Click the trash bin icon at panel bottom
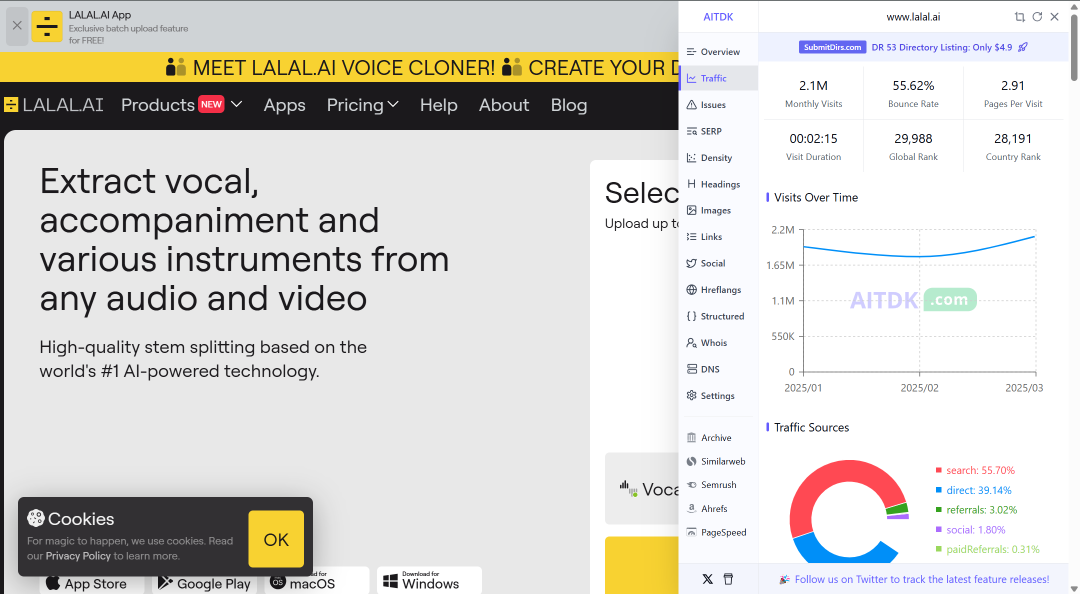This screenshot has width=1080, height=594. [728, 579]
